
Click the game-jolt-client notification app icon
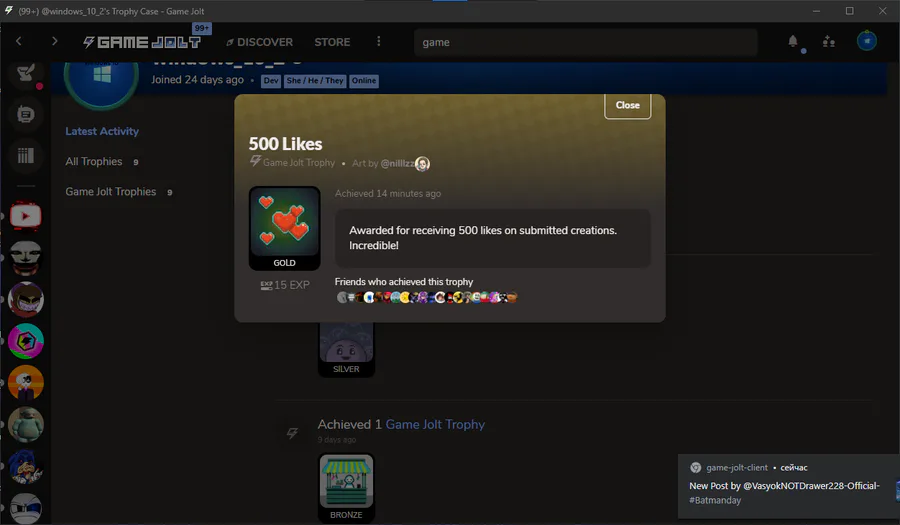[x=696, y=468]
